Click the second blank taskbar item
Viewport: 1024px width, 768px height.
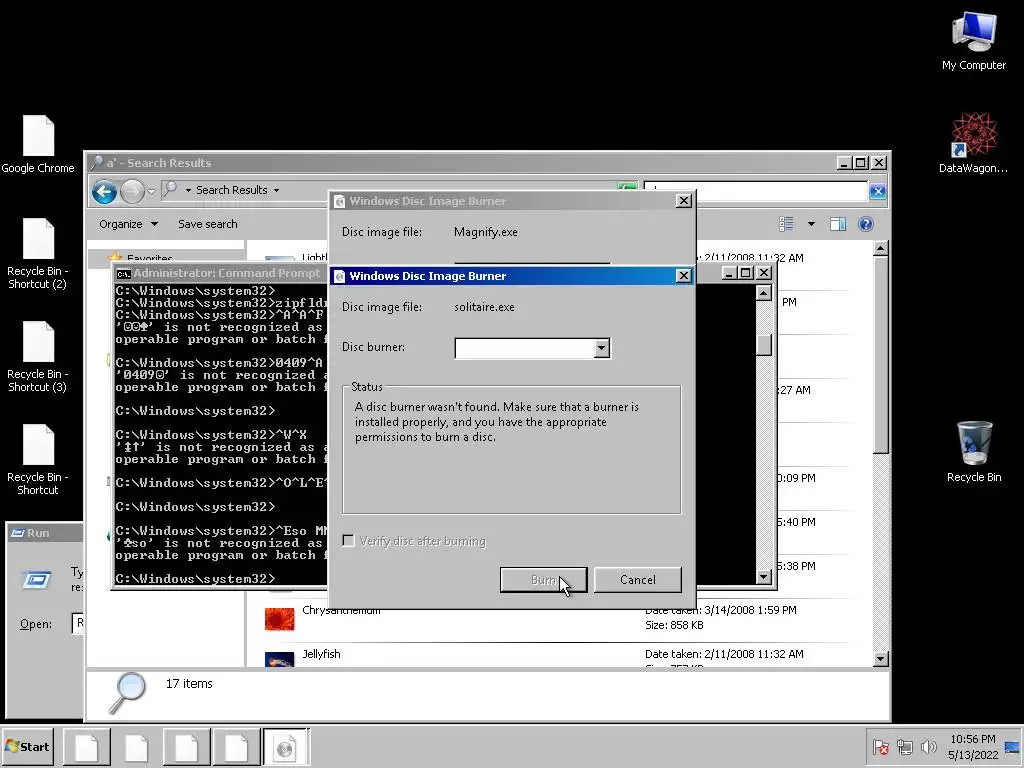(x=136, y=747)
